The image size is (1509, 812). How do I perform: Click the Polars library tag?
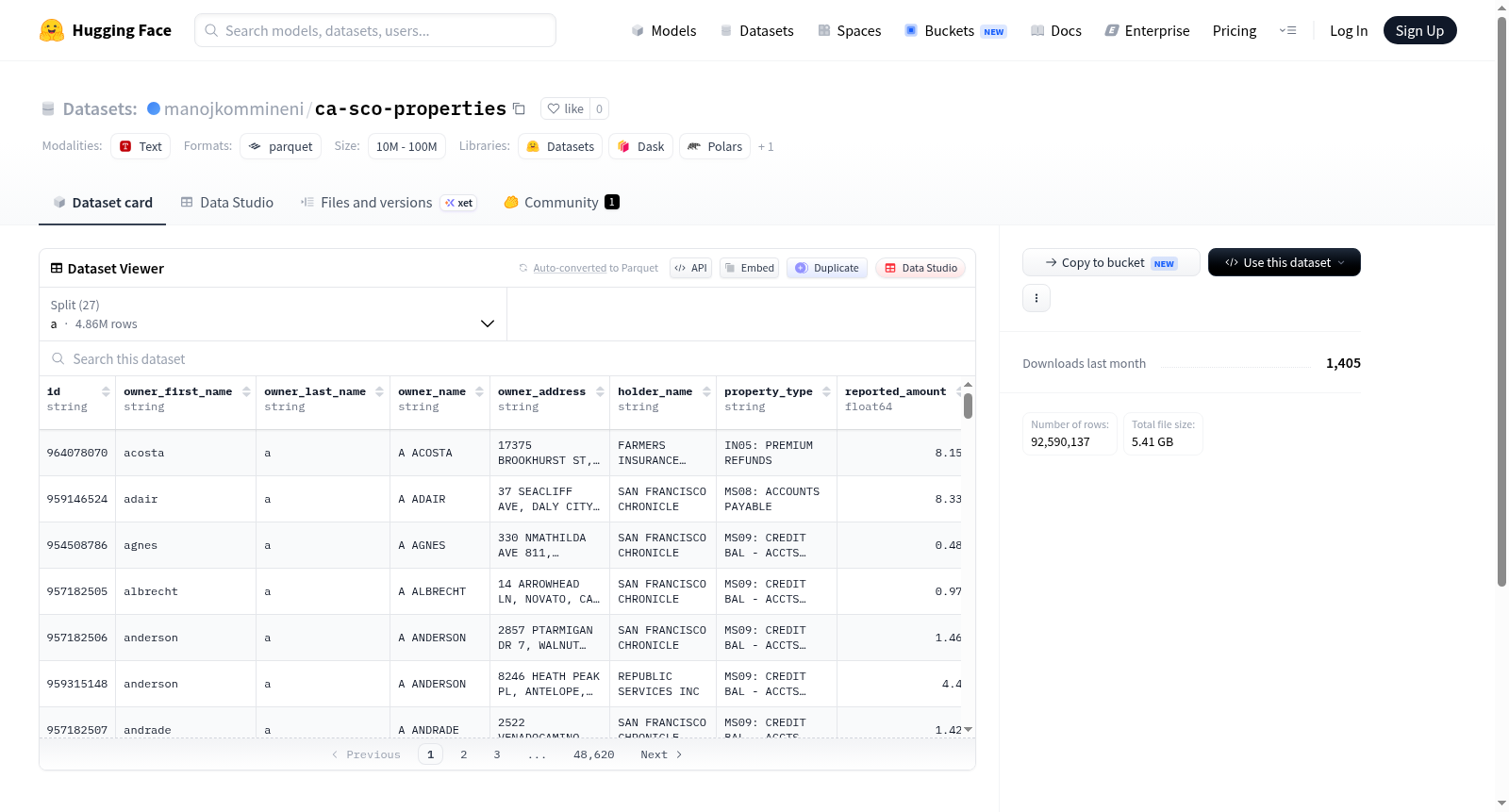point(715,146)
